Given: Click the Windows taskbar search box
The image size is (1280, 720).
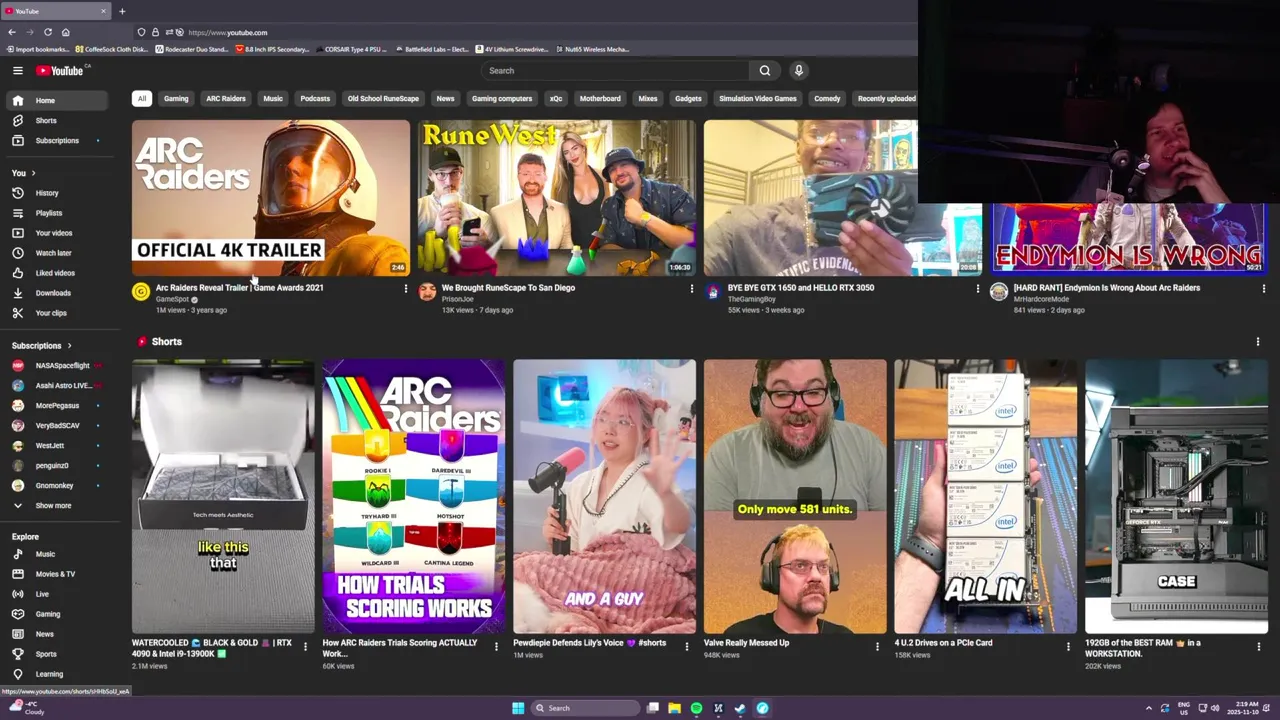Looking at the screenshot, I should pos(585,708).
